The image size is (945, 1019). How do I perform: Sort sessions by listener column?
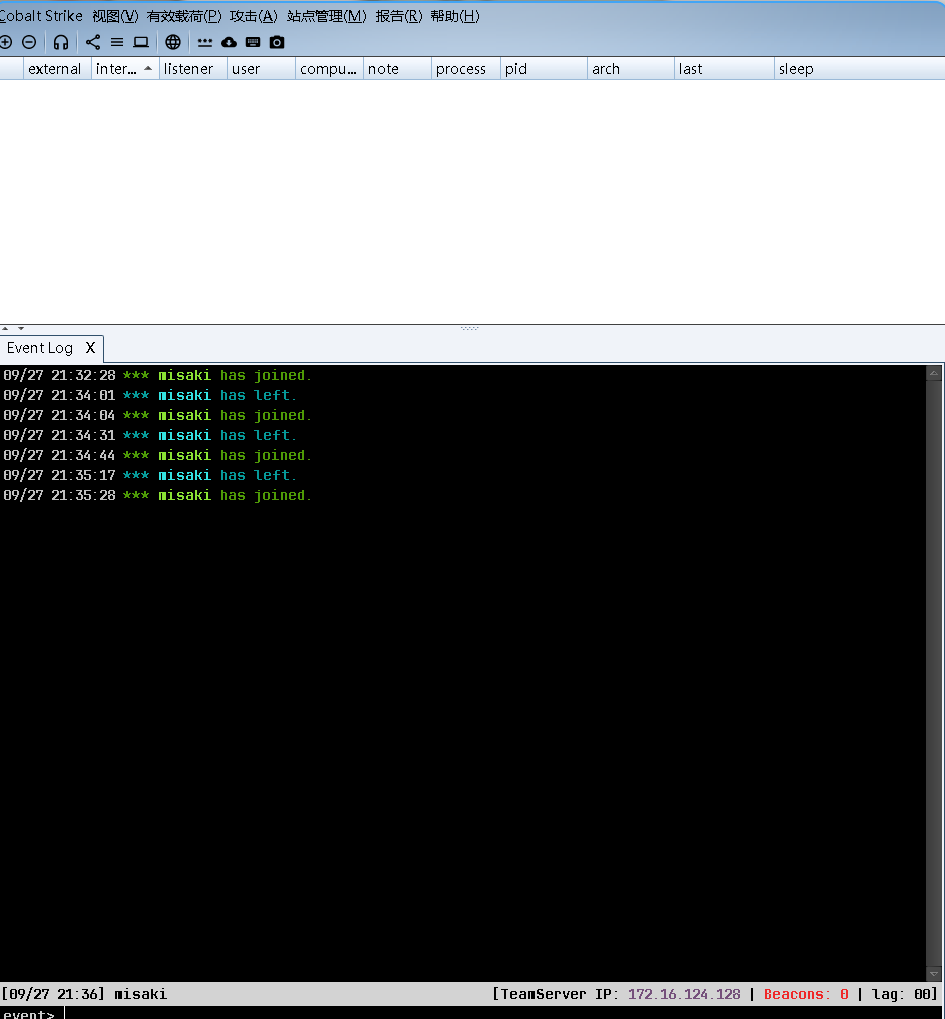(x=194, y=68)
